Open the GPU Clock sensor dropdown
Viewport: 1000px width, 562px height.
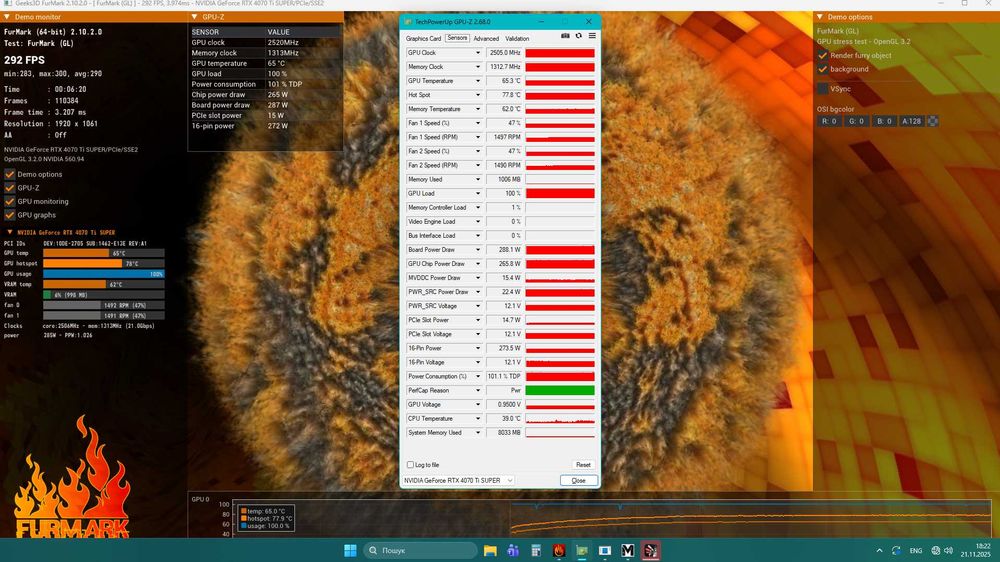pos(478,53)
